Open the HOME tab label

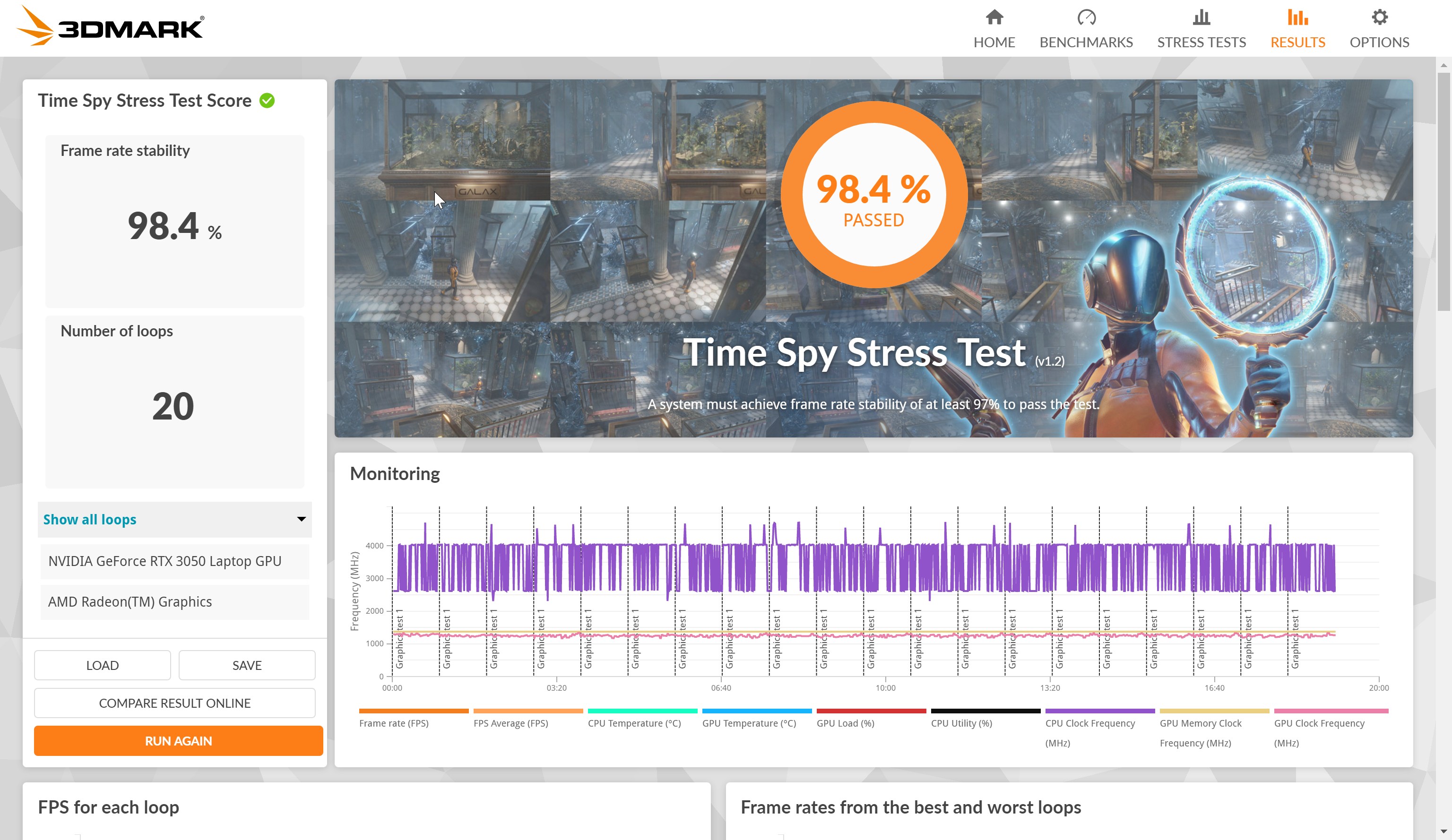(994, 42)
